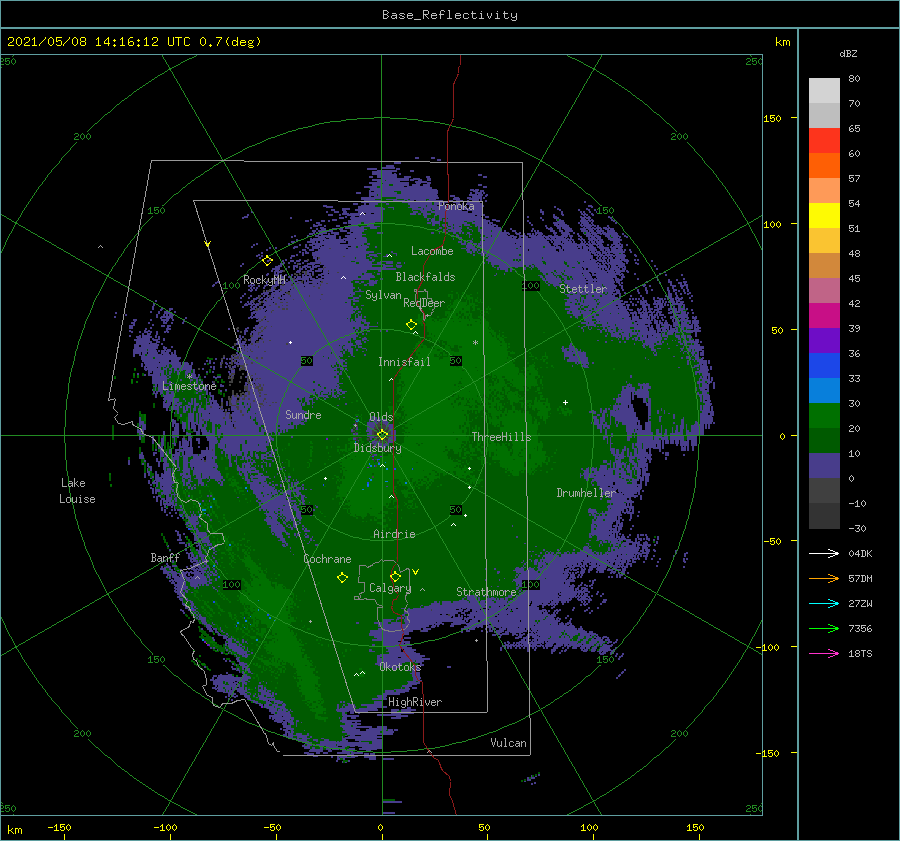Click the Strathmore town label

click(x=486, y=592)
